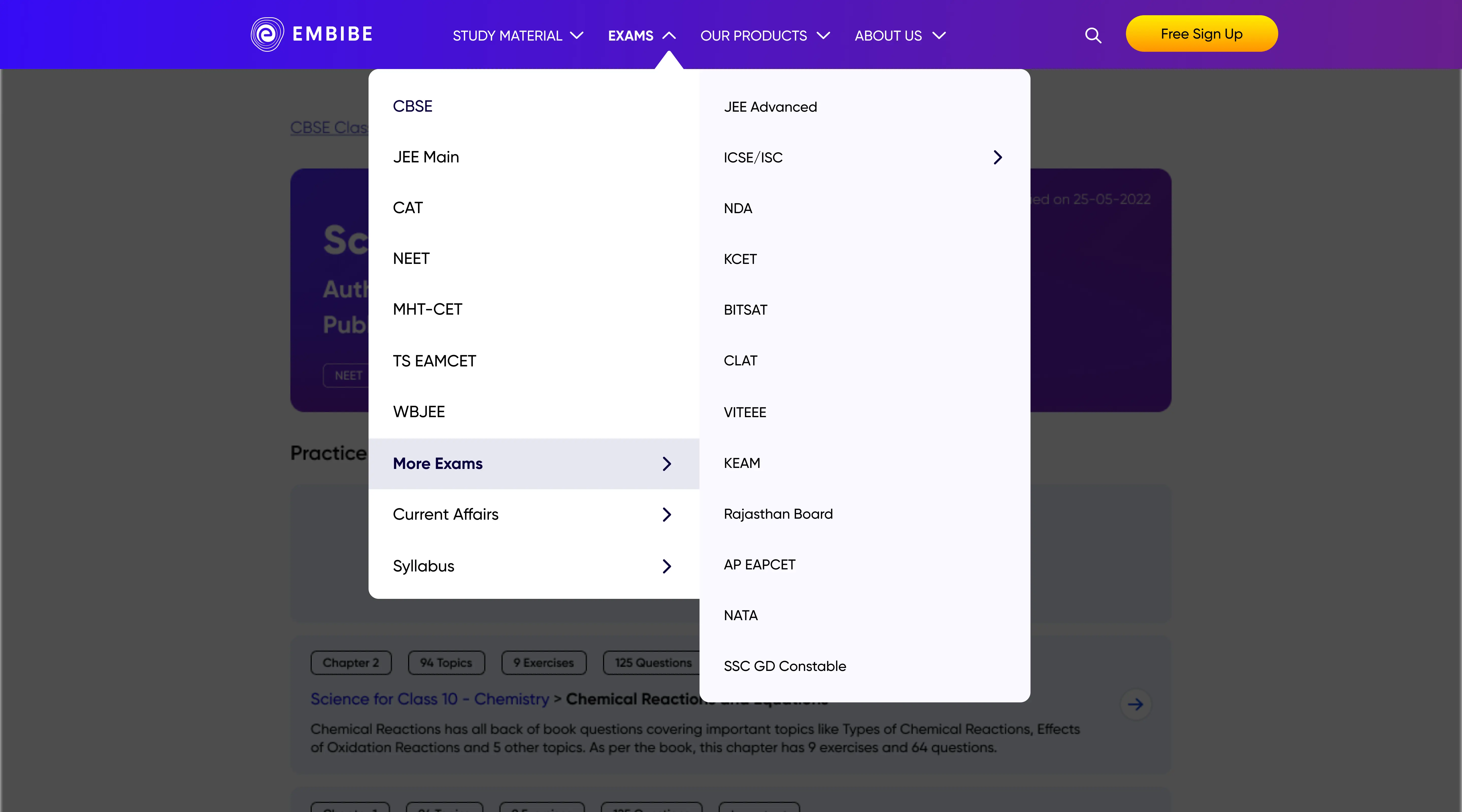This screenshot has height=812, width=1462.
Task: Open KEAM exam entry
Action: point(742,463)
